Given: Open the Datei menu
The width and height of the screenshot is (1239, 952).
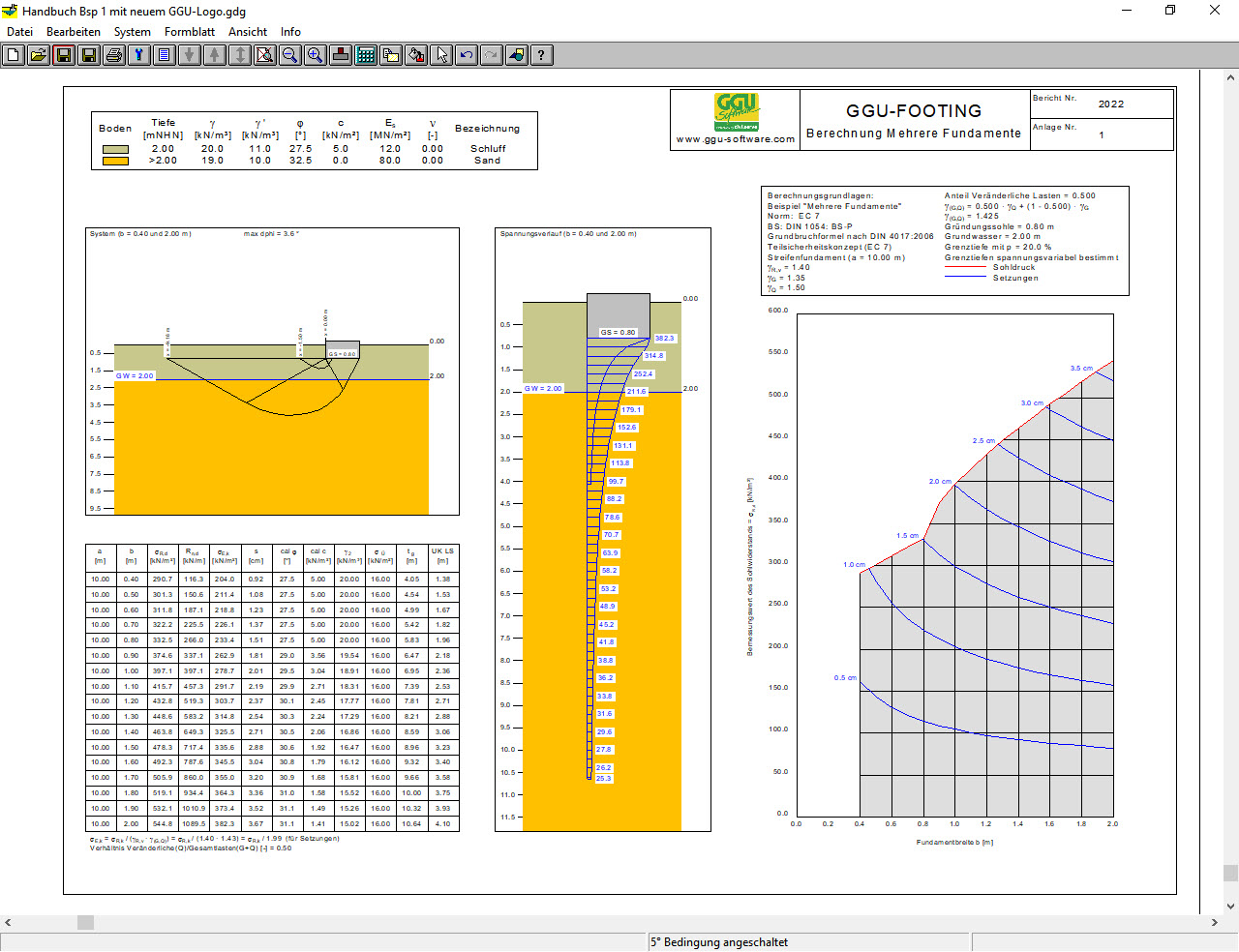Looking at the screenshot, I should click(19, 32).
